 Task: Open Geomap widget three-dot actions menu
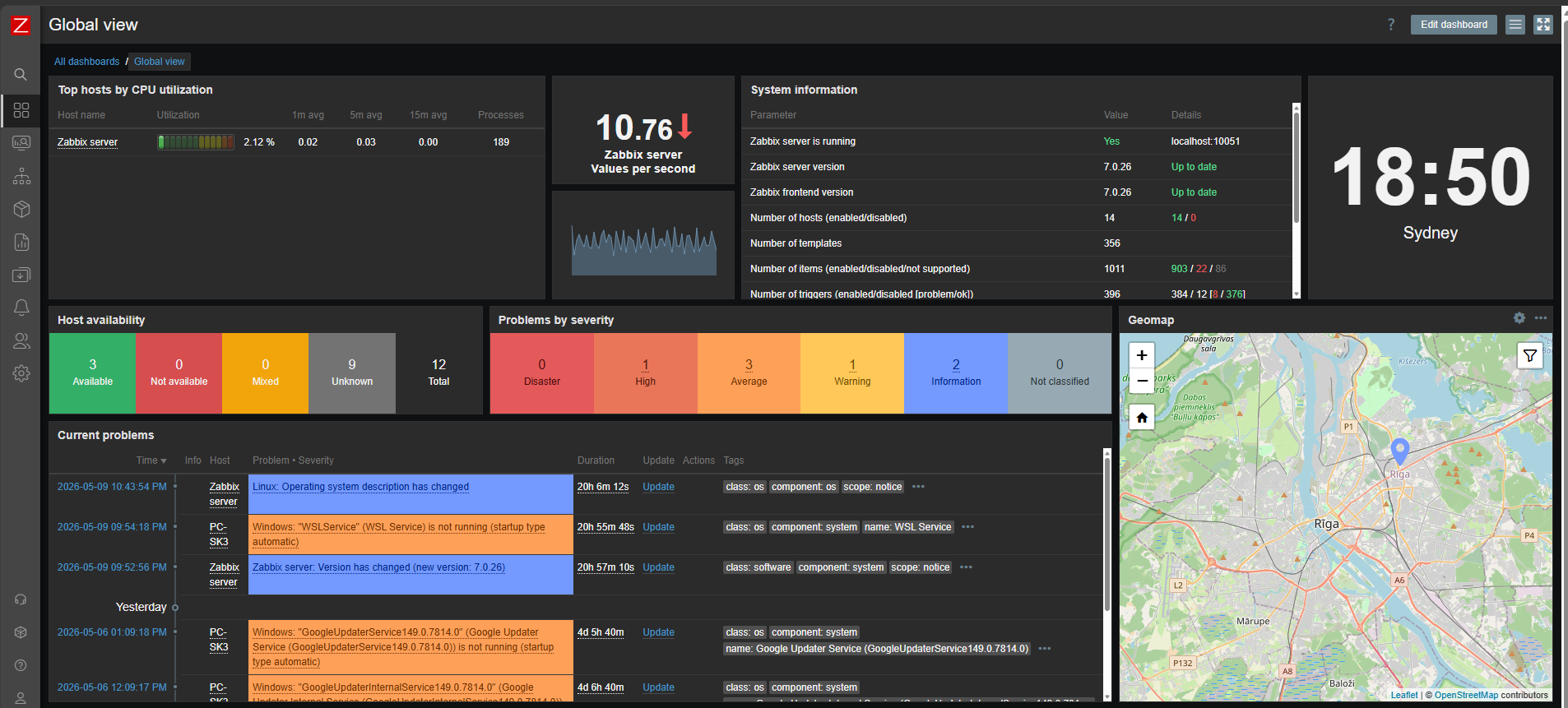click(1541, 318)
